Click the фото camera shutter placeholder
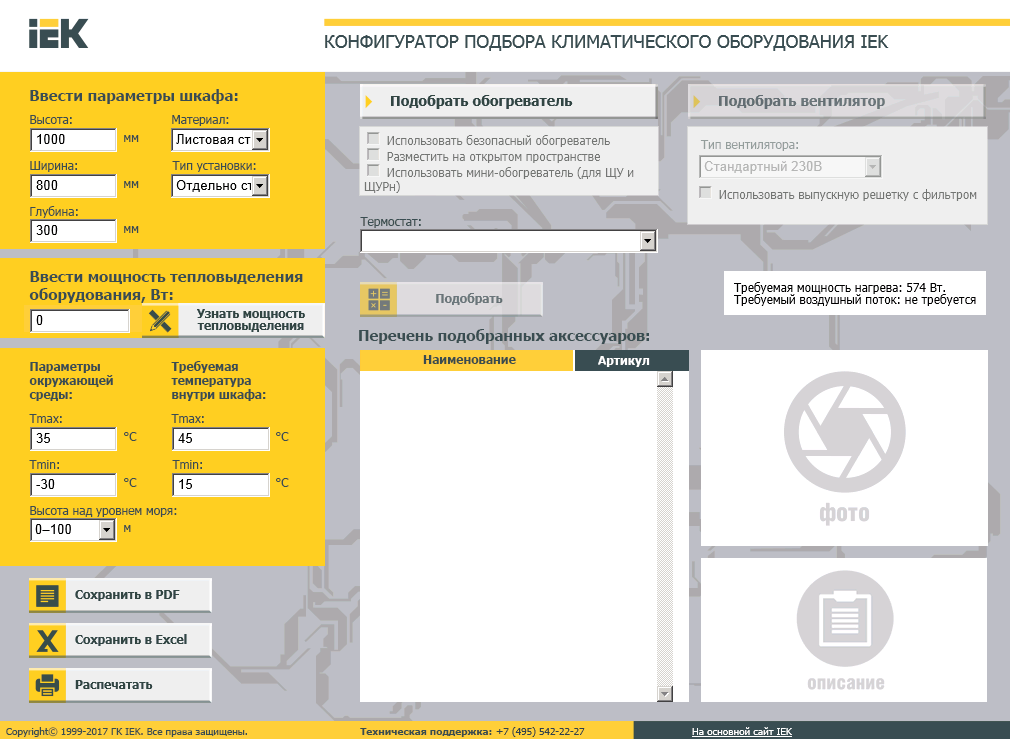 pyautogui.click(x=844, y=448)
